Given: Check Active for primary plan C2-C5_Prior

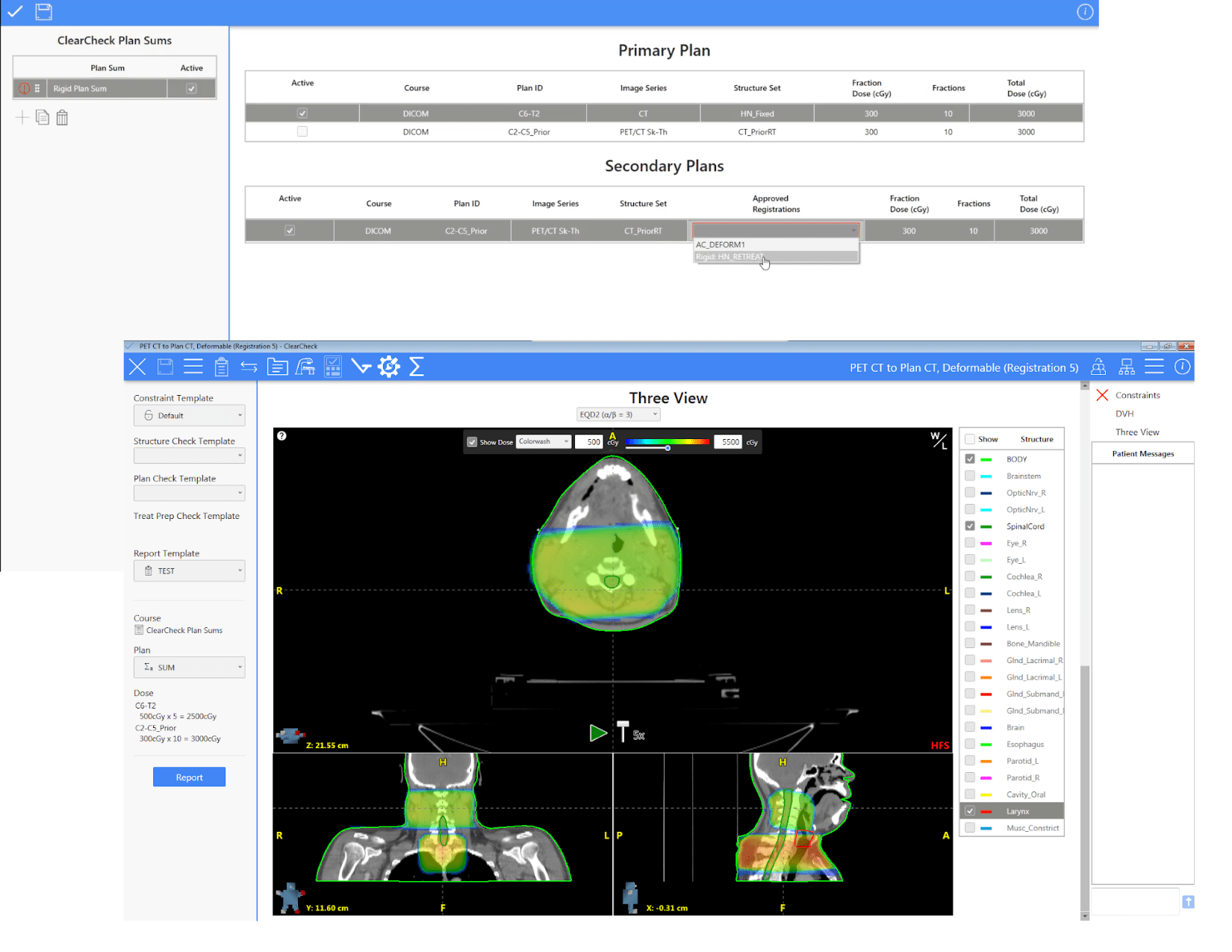Looking at the screenshot, I should coord(302,131).
